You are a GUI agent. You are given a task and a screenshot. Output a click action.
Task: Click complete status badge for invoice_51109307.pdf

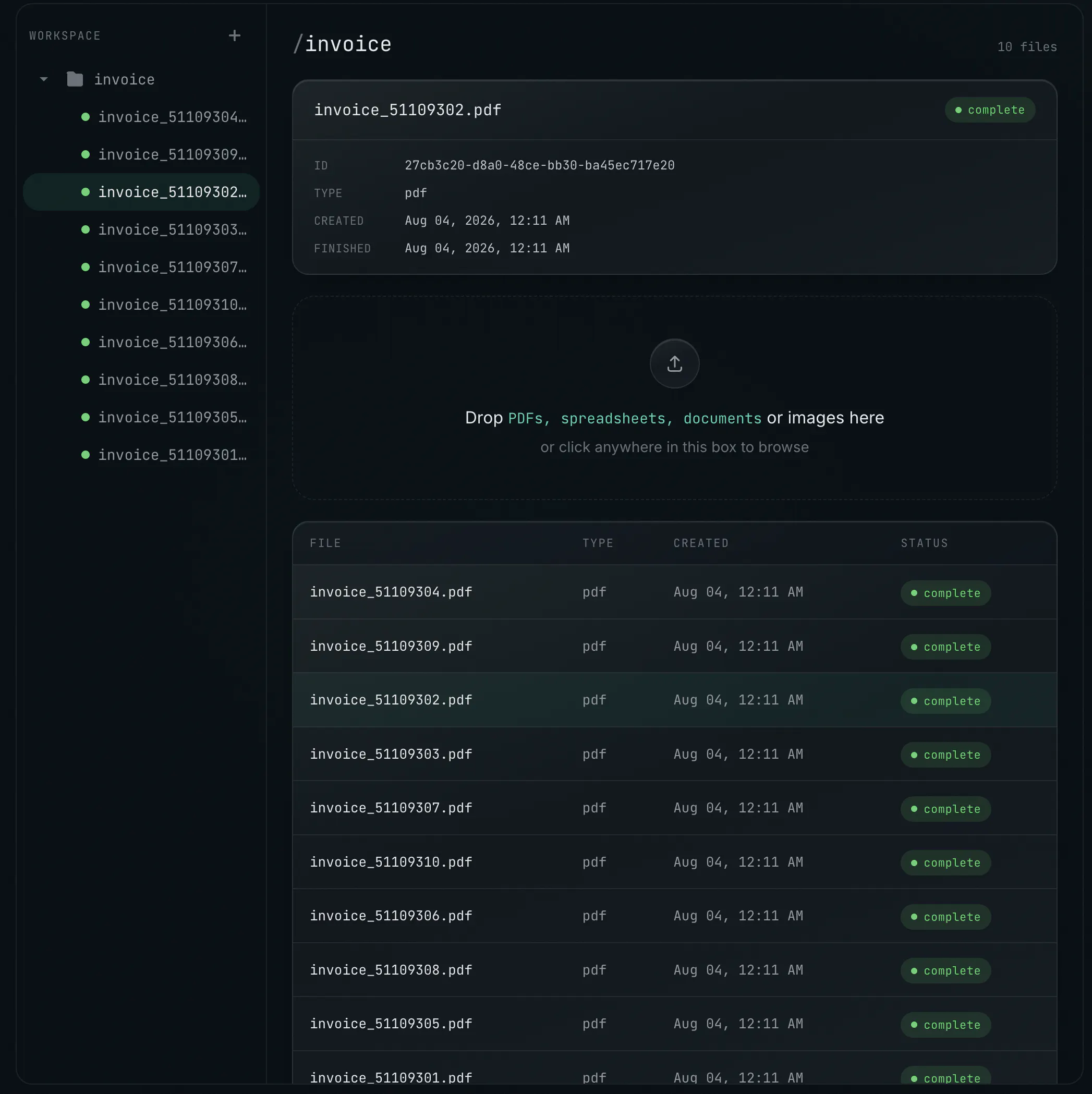pos(945,809)
